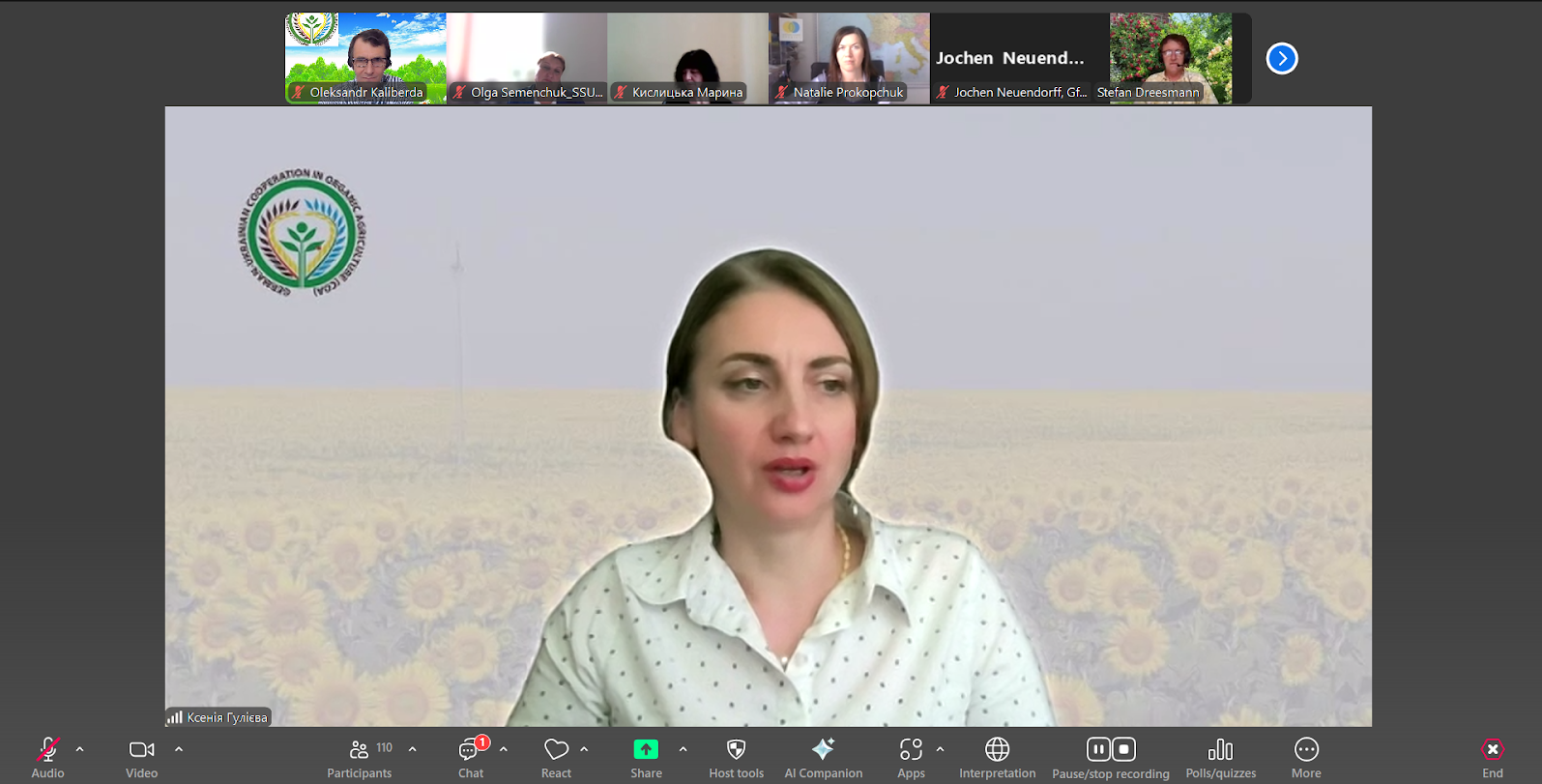Pause the recording
Image resolution: width=1542 pixels, height=784 pixels.
coord(1098,749)
